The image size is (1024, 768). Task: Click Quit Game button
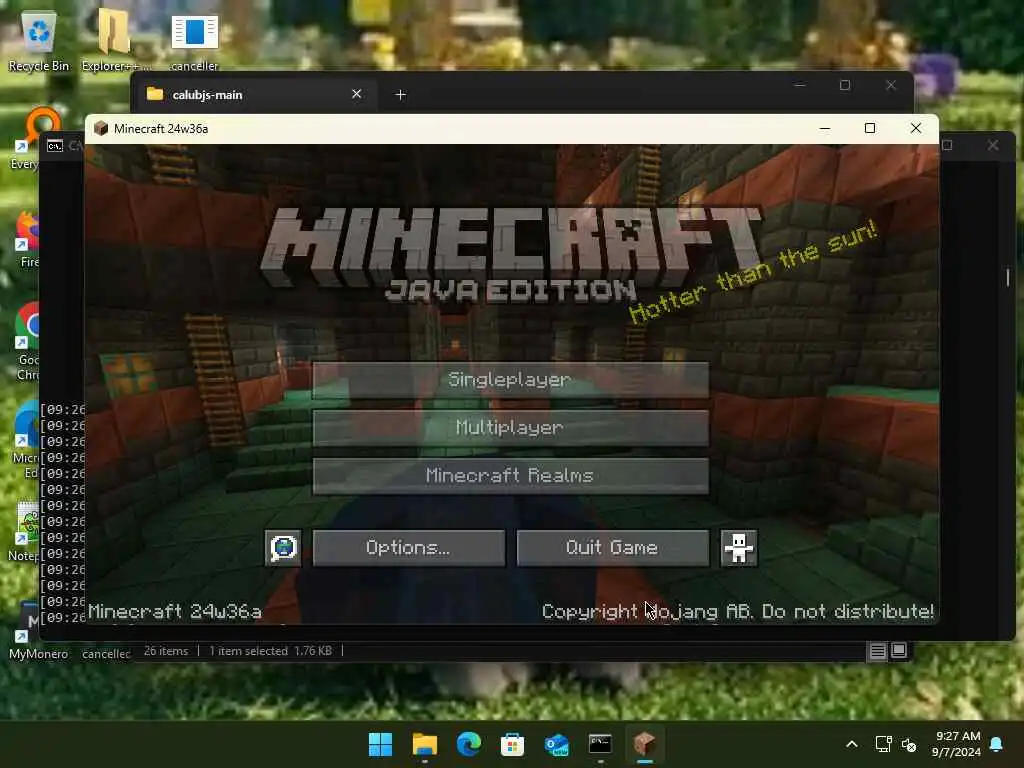[x=613, y=547]
